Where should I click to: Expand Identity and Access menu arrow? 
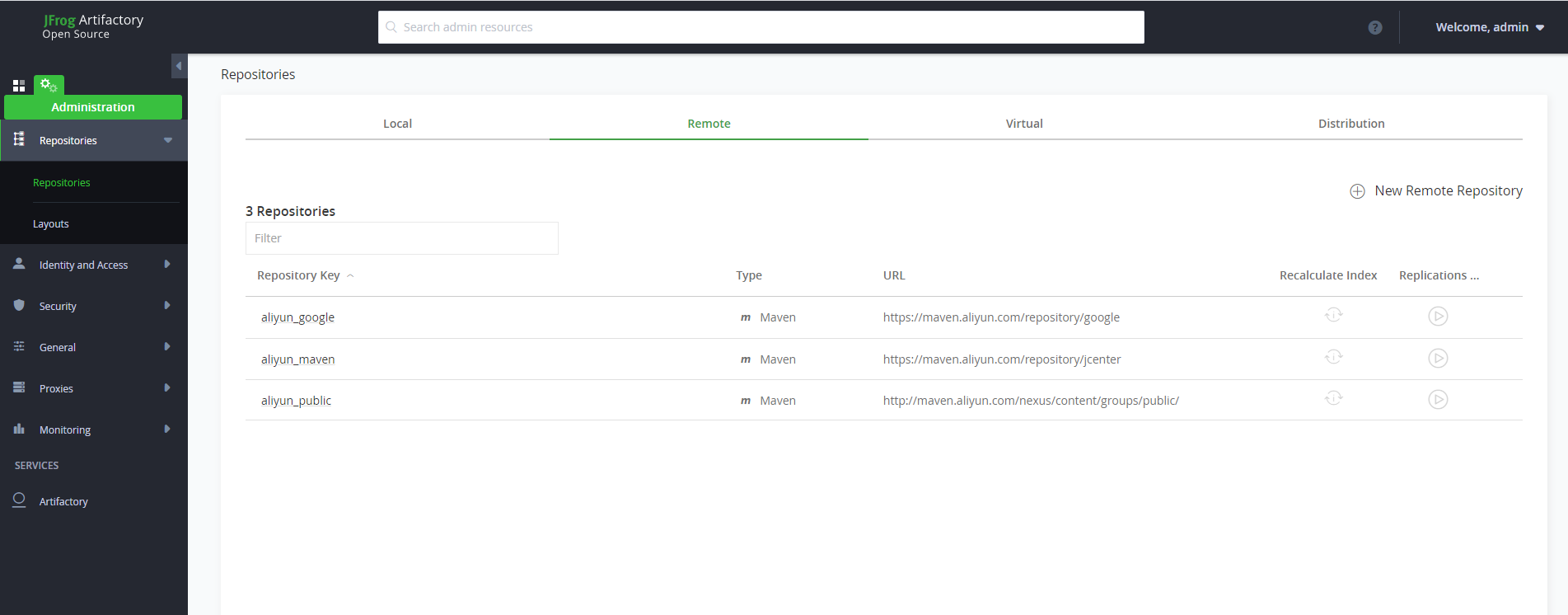click(167, 264)
